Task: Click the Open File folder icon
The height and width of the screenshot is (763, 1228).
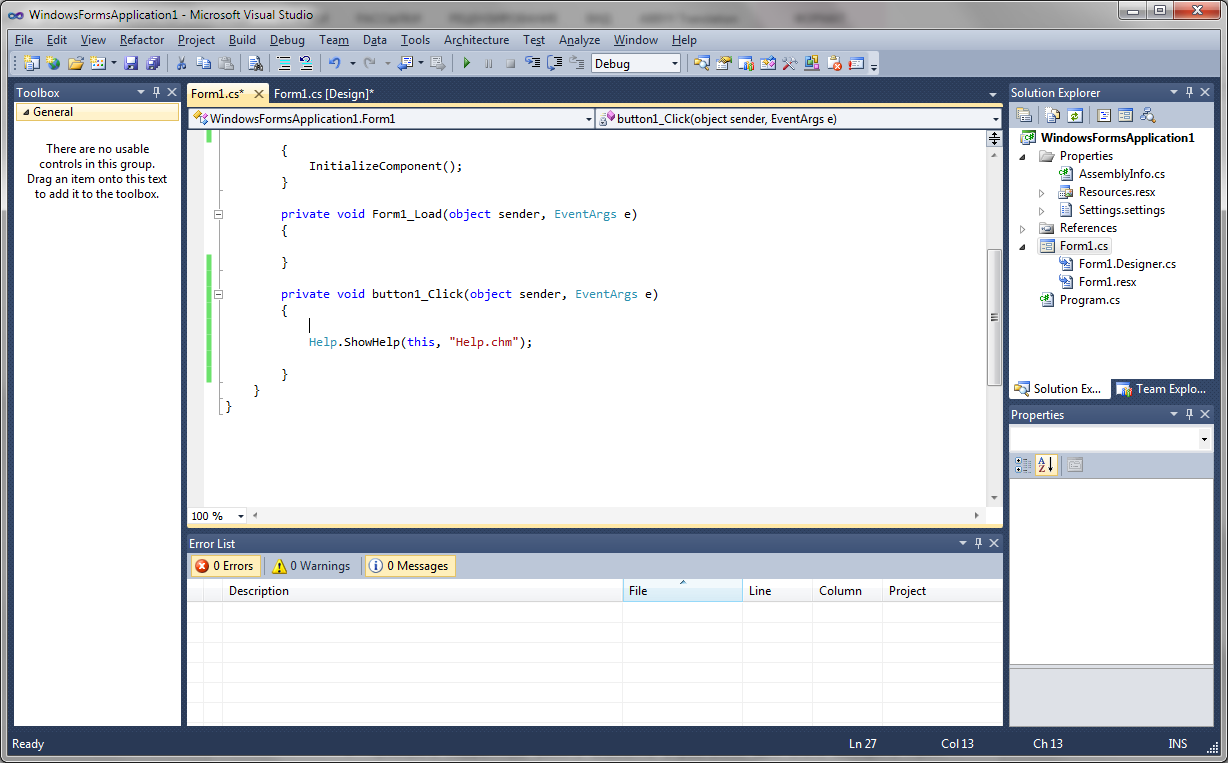Action: coord(75,63)
